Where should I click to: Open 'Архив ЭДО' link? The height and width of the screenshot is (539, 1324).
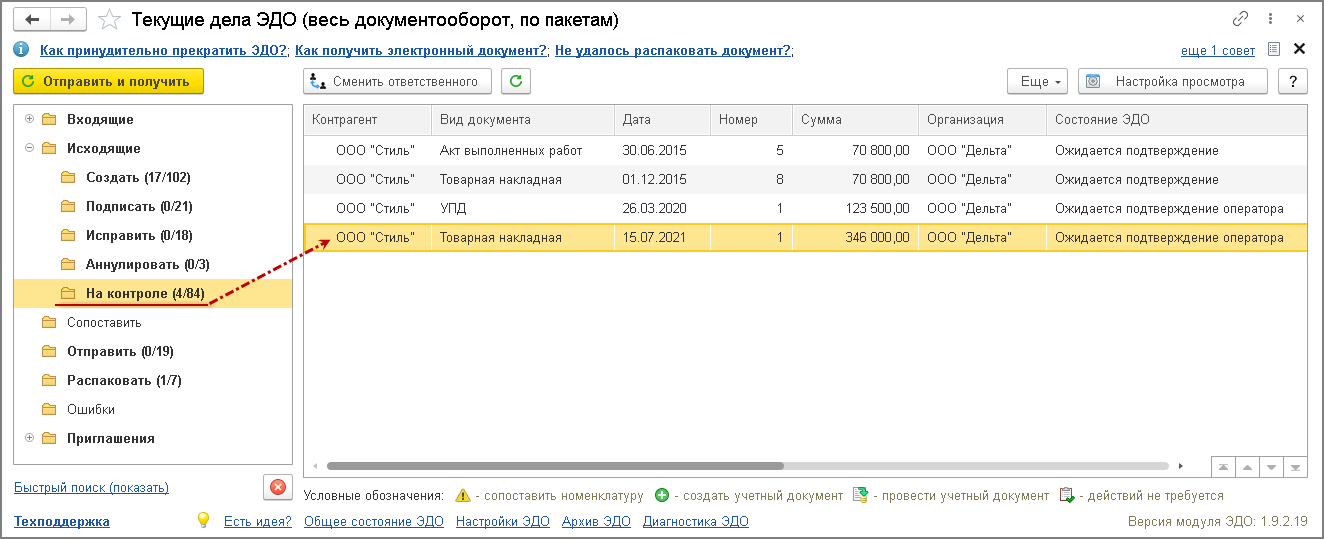(596, 521)
